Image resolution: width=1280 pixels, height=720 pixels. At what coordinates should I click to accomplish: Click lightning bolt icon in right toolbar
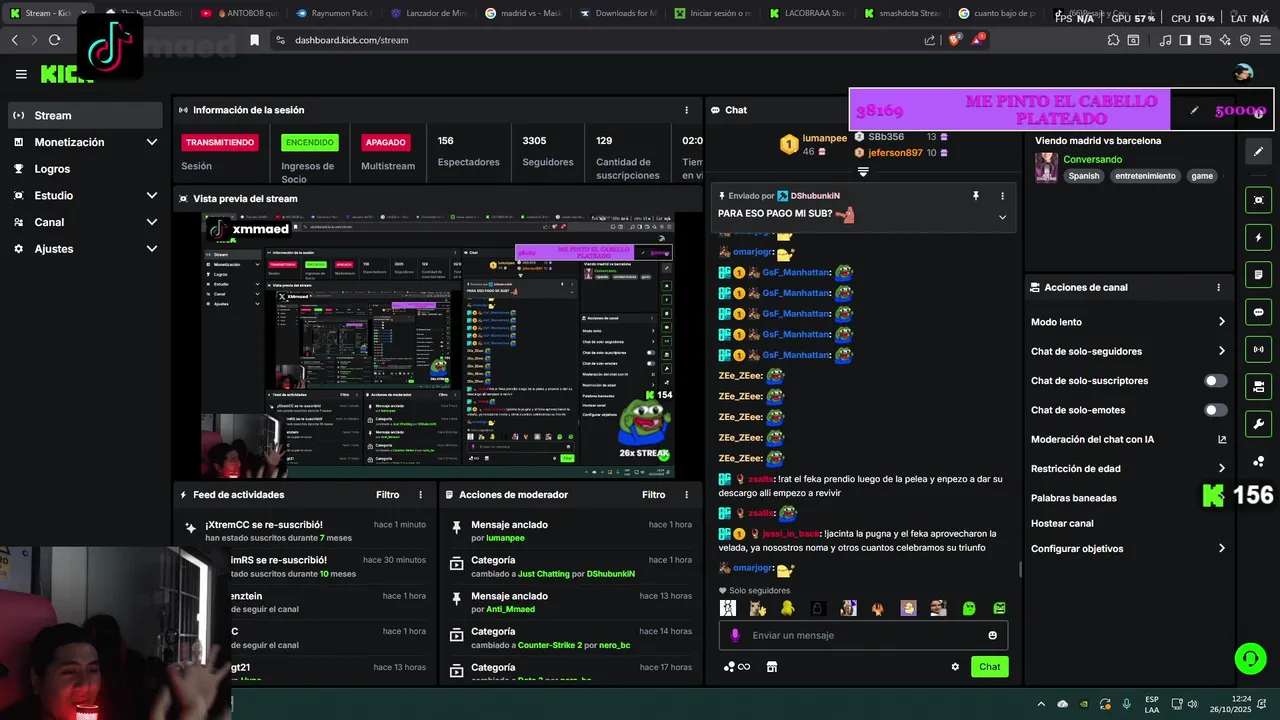click(1258, 238)
